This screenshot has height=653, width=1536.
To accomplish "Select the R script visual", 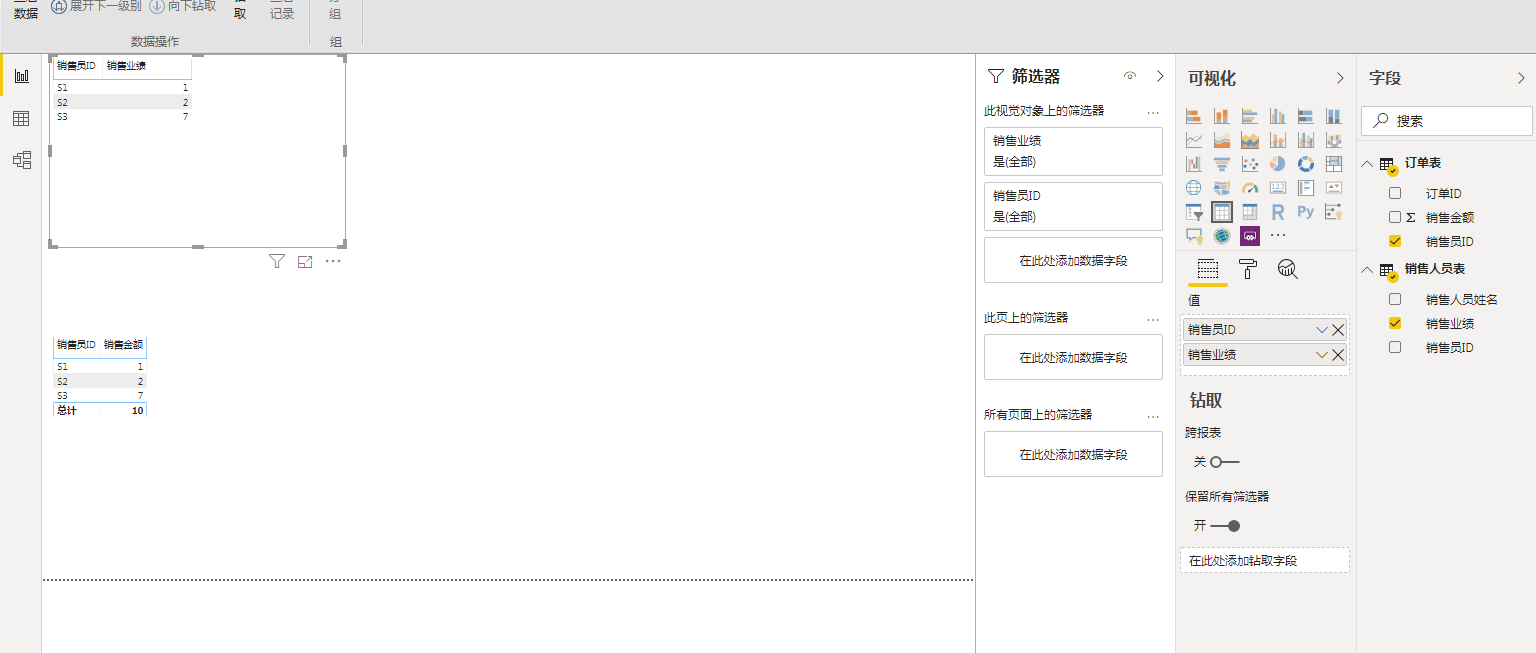I will 1277,212.
